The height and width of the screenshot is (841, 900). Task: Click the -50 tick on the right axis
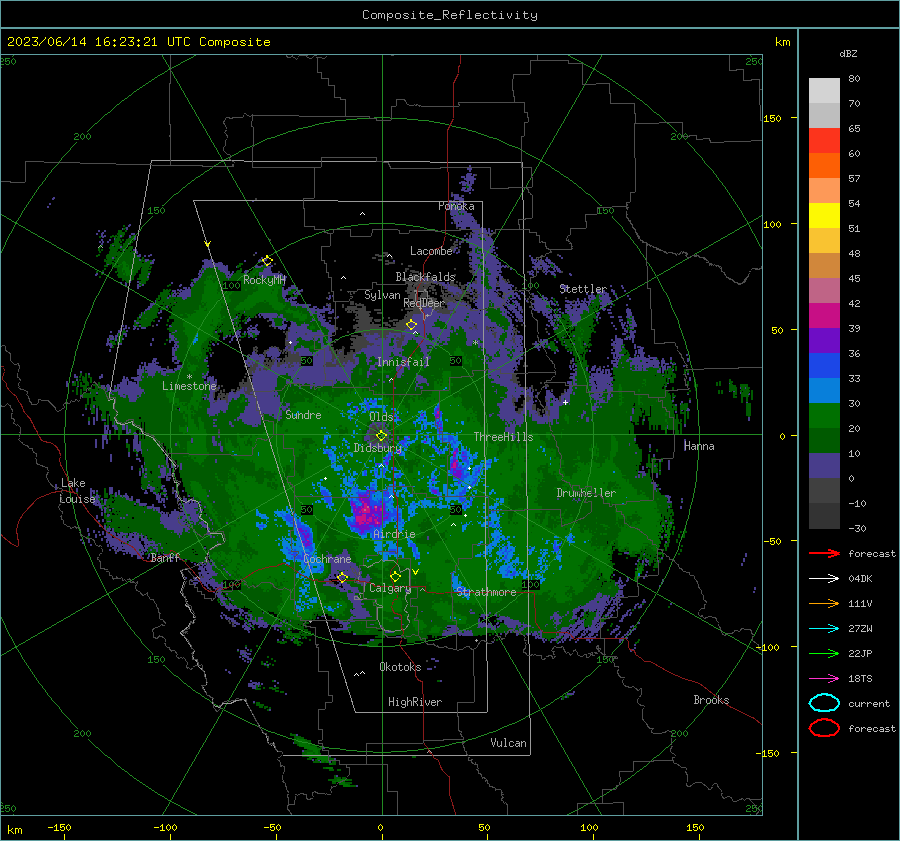click(773, 541)
